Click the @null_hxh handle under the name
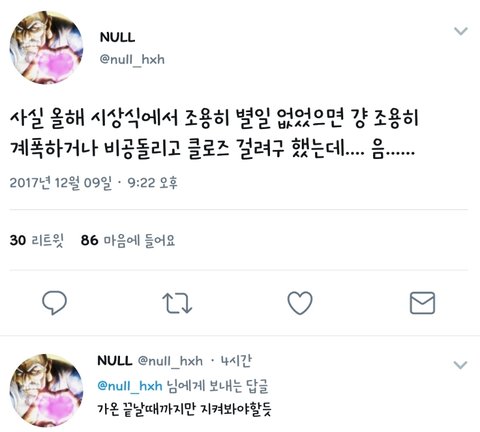This screenshot has height=432, width=480. 132,60
